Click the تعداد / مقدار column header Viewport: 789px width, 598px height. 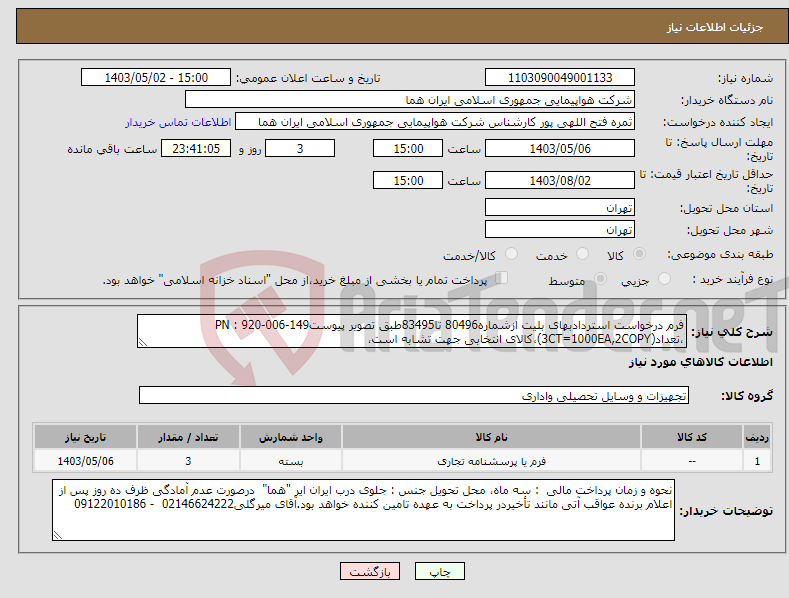tap(188, 437)
